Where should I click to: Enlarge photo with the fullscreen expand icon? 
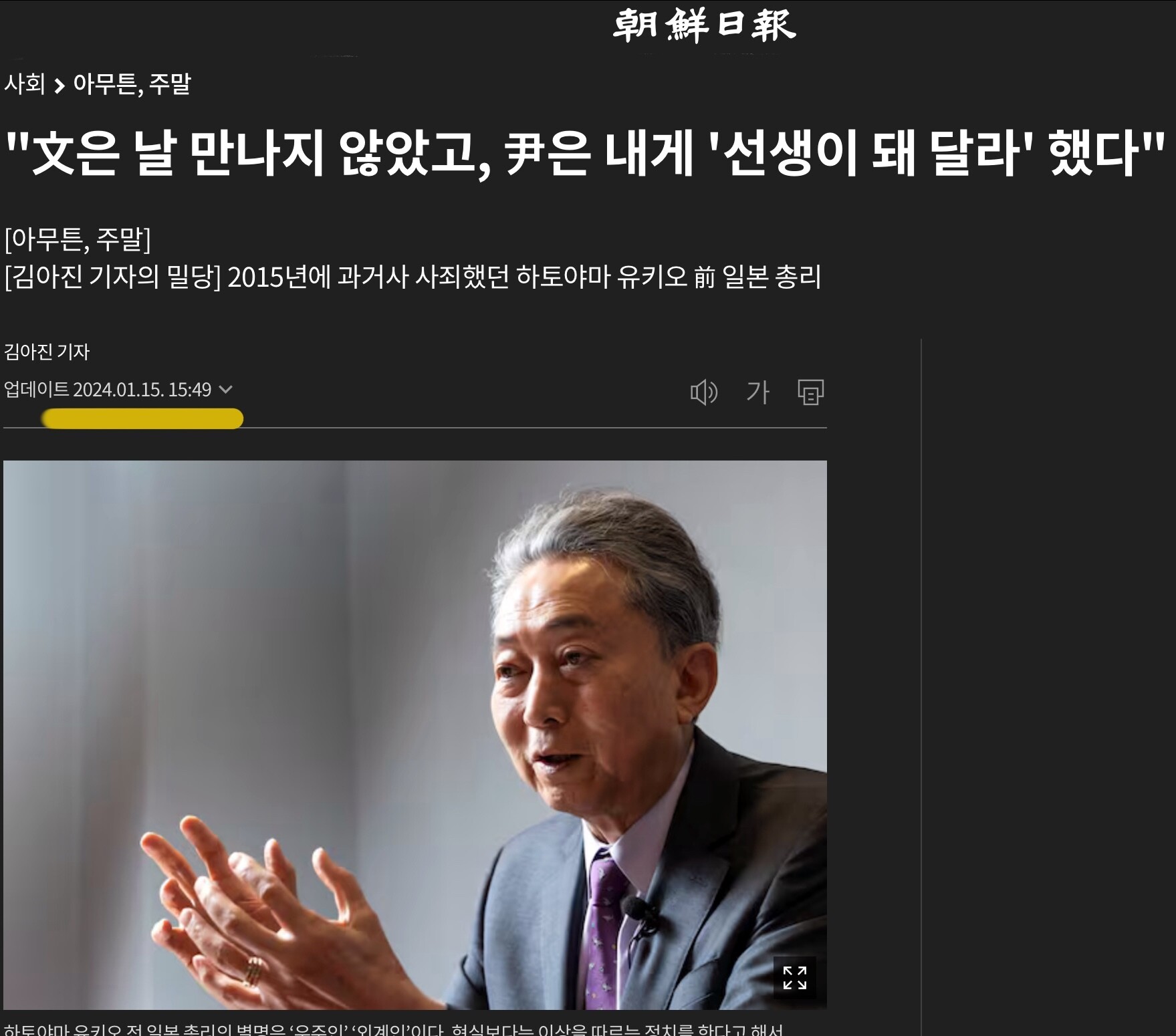[x=794, y=977]
